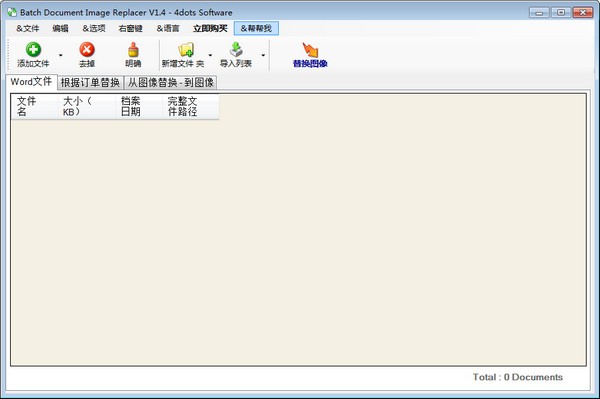Sort by the 档案日期 column header
The height and width of the screenshot is (399, 600).
click(139, 106)
